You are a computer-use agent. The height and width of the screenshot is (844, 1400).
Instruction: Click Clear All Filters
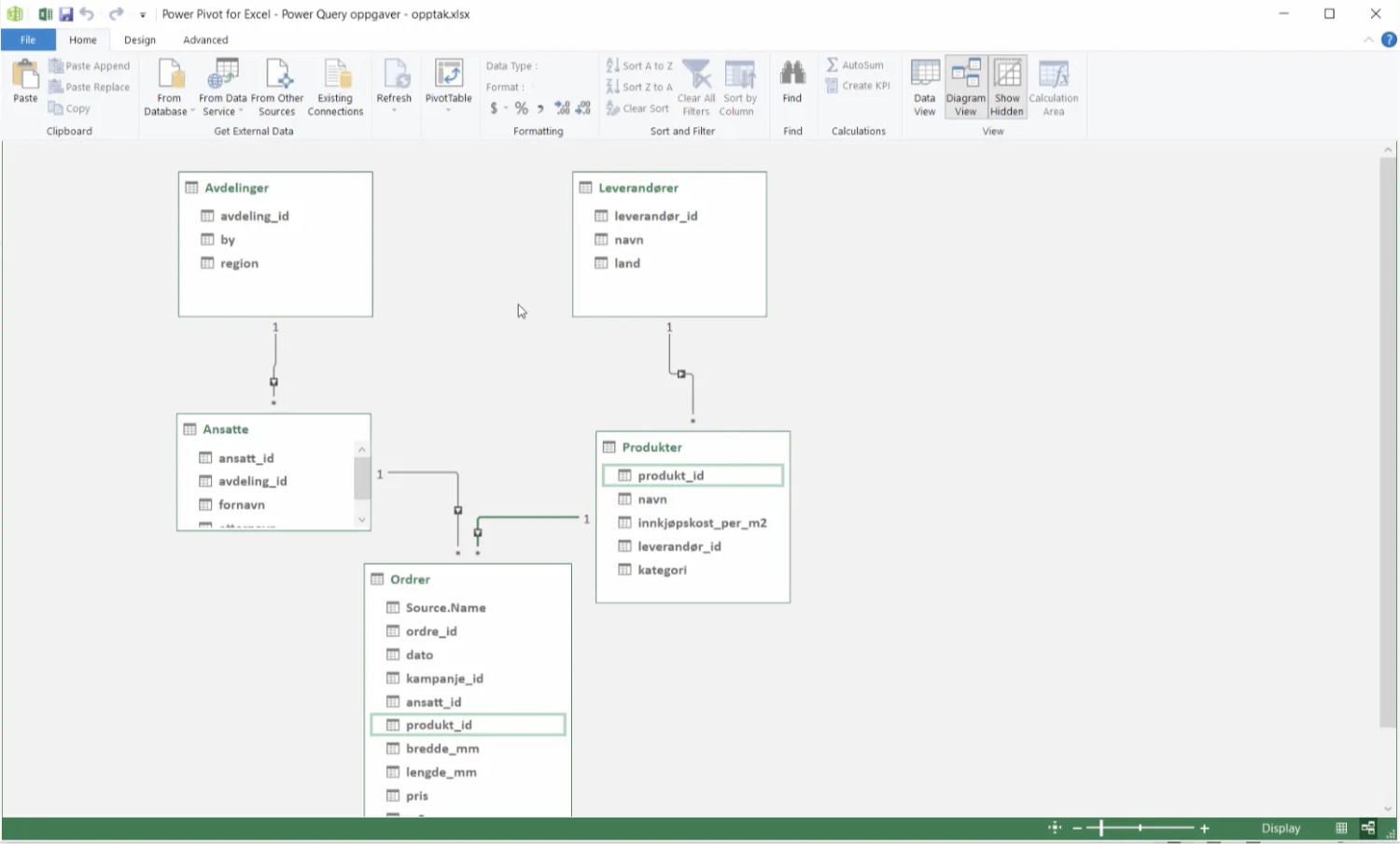[x=696, y=87]
